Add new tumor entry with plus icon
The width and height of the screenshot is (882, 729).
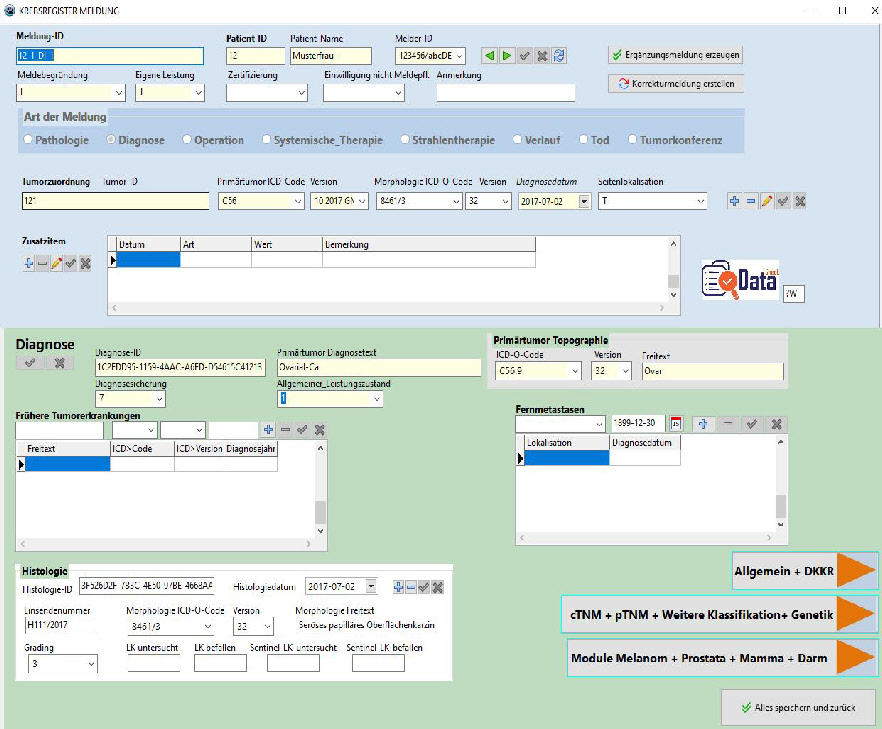click(734, 201)
